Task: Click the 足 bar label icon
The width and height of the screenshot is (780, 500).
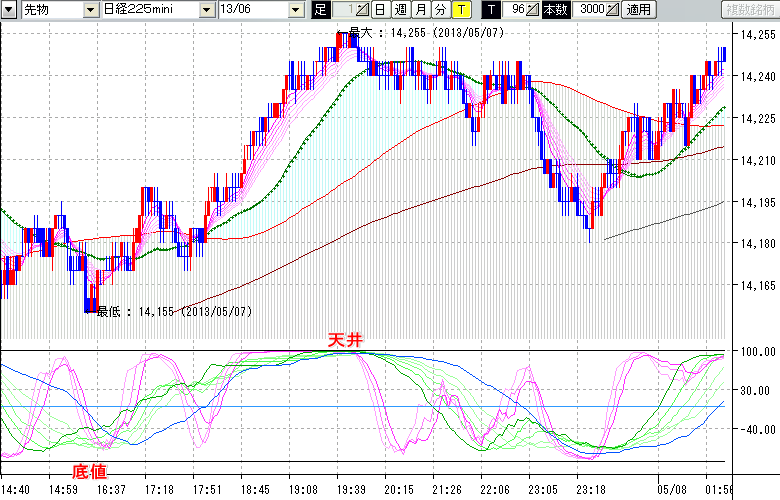Action: point(320,10)
